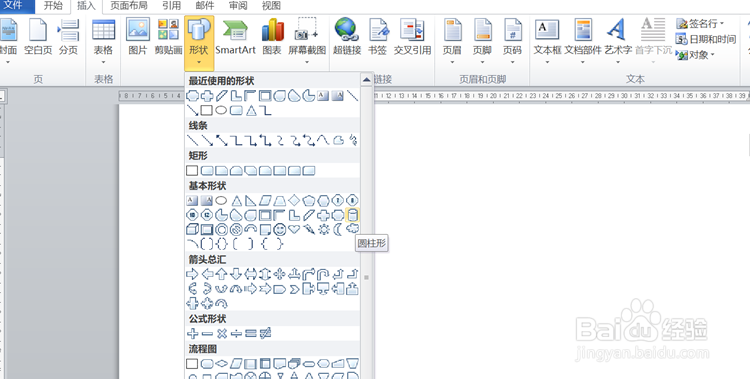
Task: Insert a 分页 page break
Action: pyautogui.click(x=68, y=37)
